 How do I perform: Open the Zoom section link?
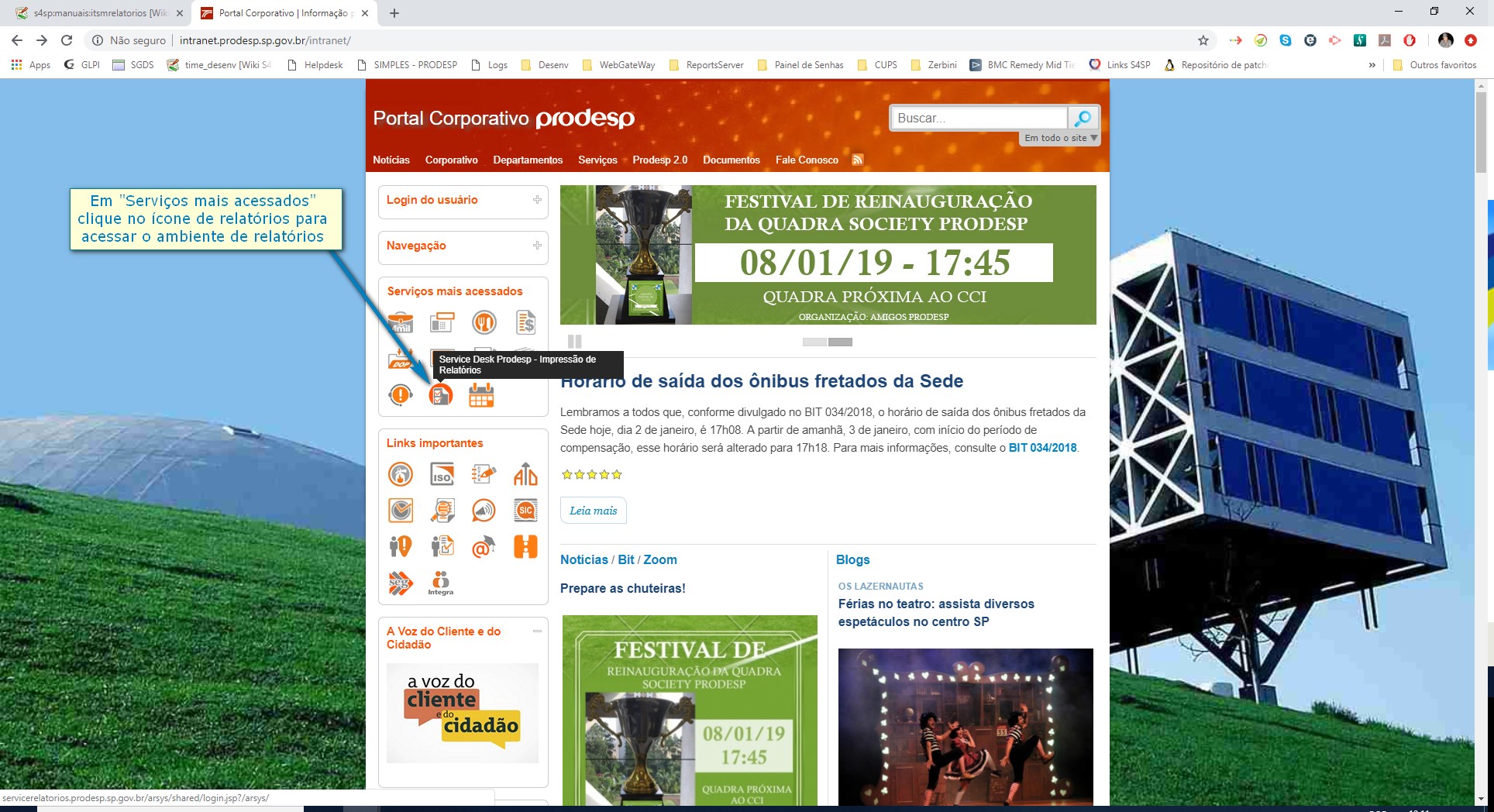[660, 559]
